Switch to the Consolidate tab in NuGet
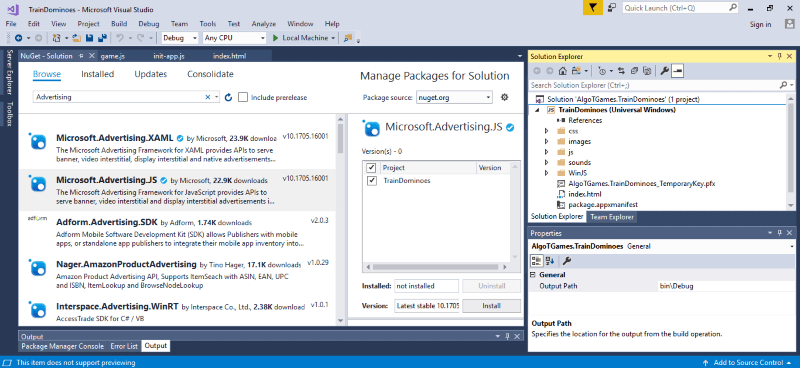The width and height of the screenshot is (800, 368). [x=210, y=74]
